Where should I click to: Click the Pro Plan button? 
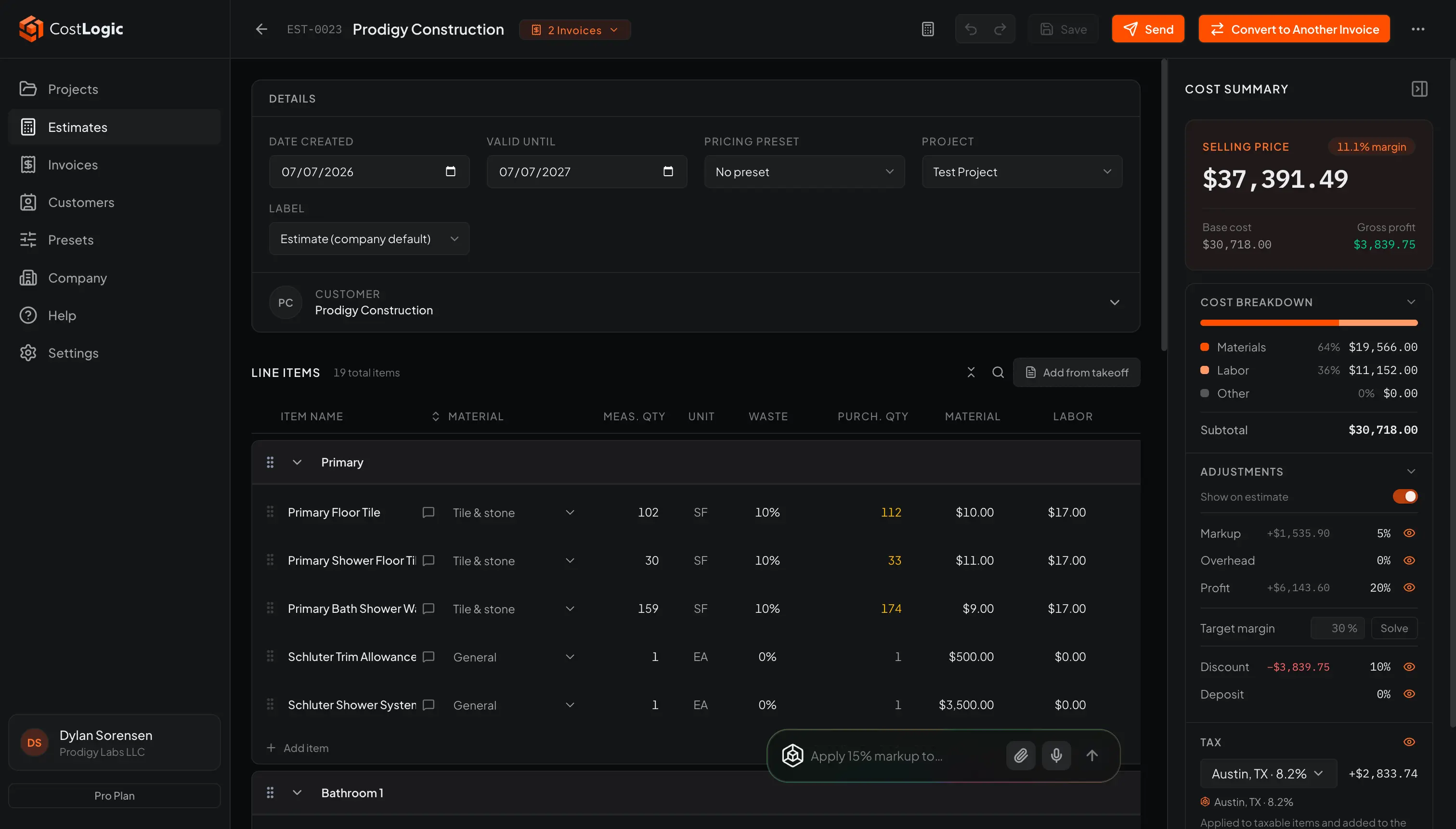[x=115, y=795]
